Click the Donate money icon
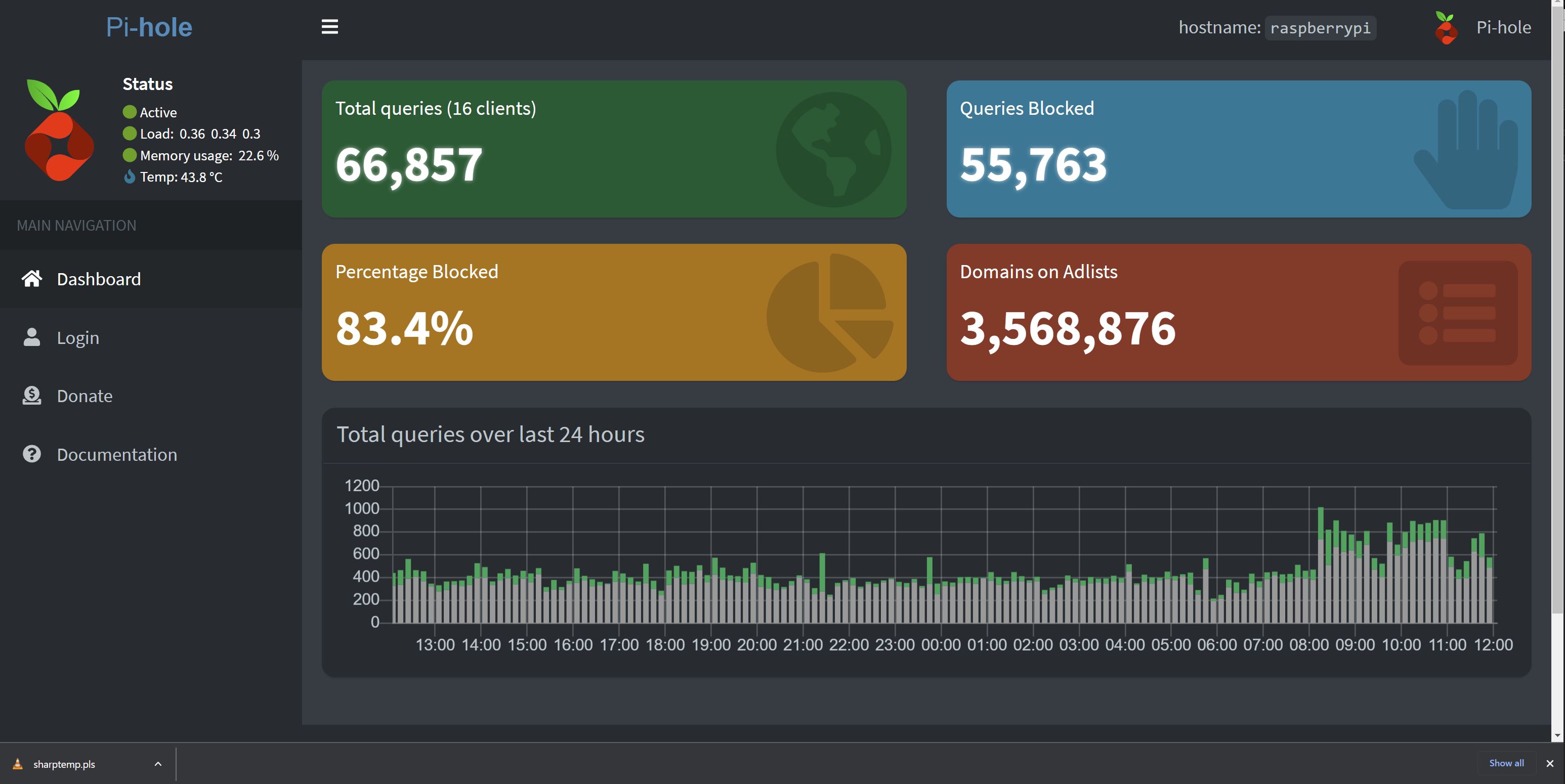Screen dimensions: 1565x784 click(31, 396)
